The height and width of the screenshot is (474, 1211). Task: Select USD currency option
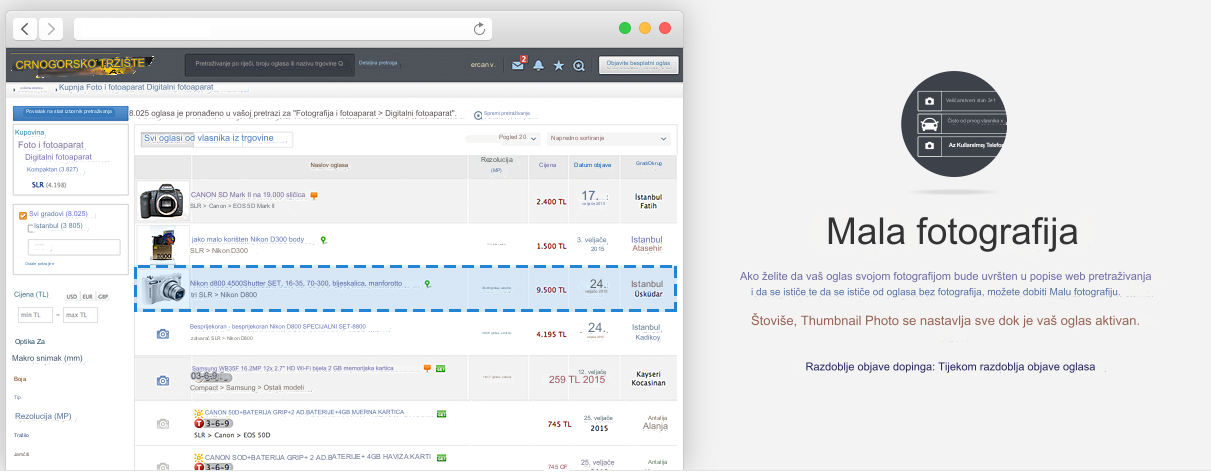(72, 296)
